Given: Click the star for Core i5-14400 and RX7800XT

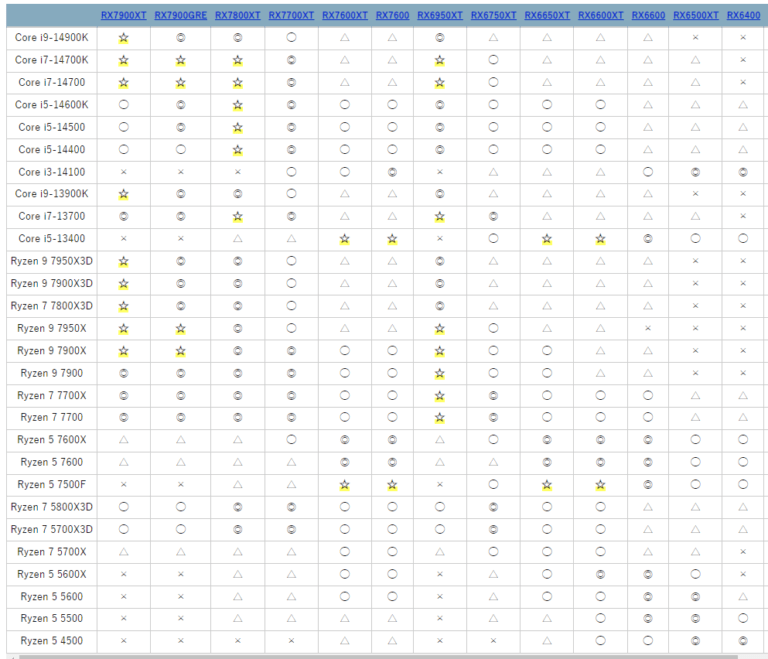Looking at the screenshot, I should [x=238, y=150].
